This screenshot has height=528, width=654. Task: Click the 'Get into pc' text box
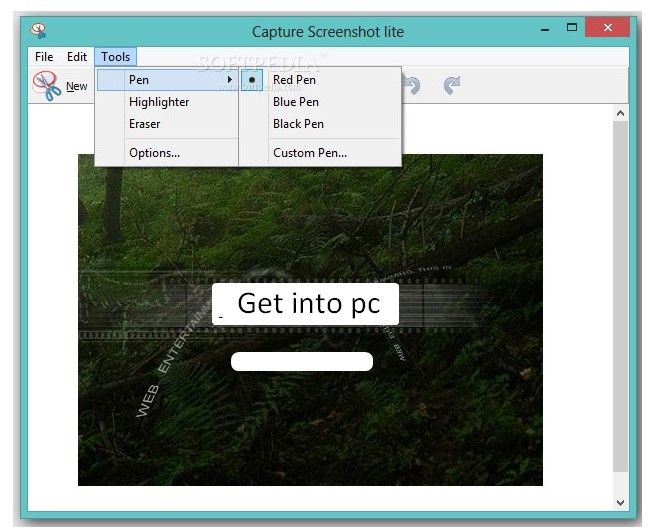305,304
